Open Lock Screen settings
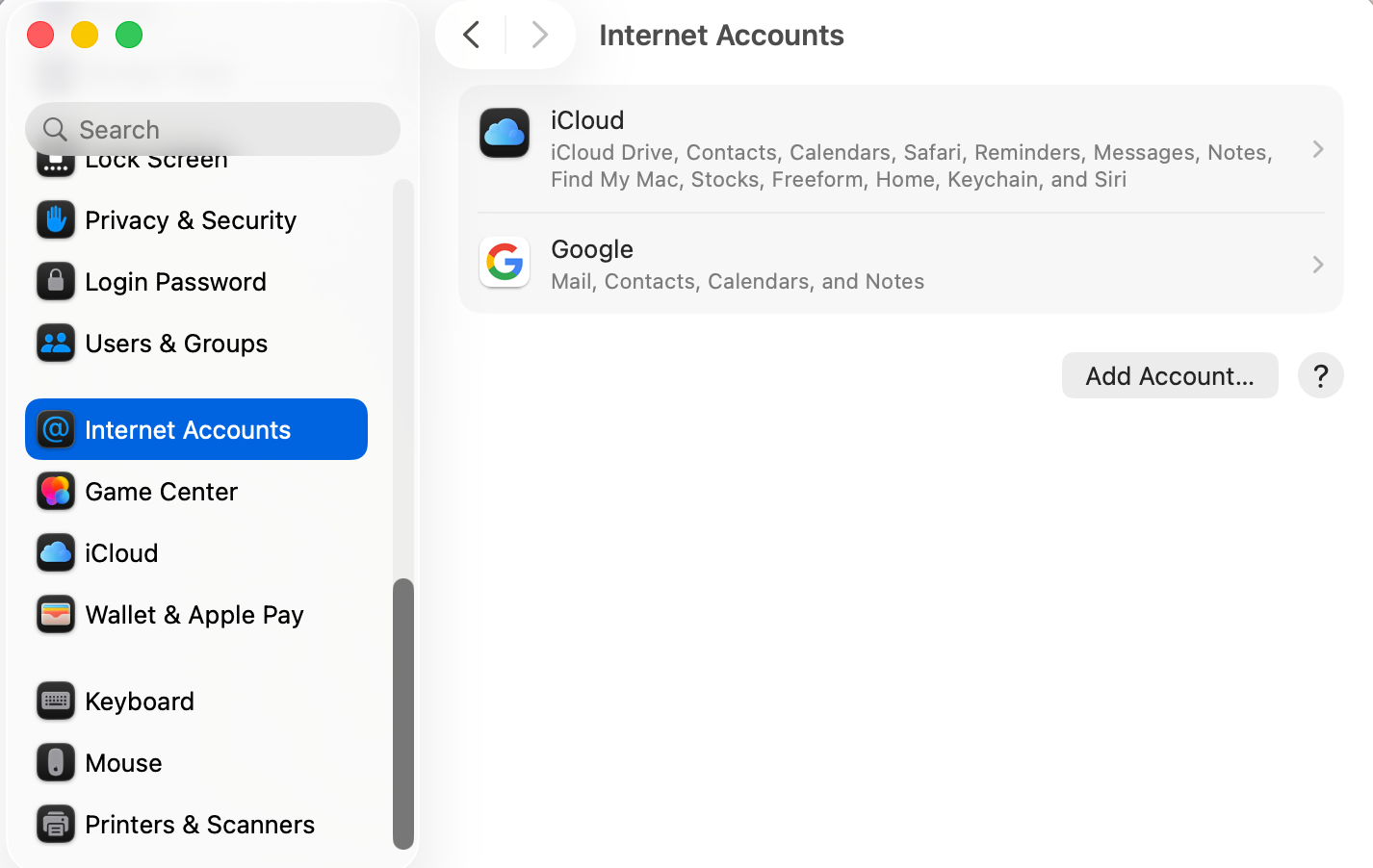1373x868 pixels. (x=156, y=164)
